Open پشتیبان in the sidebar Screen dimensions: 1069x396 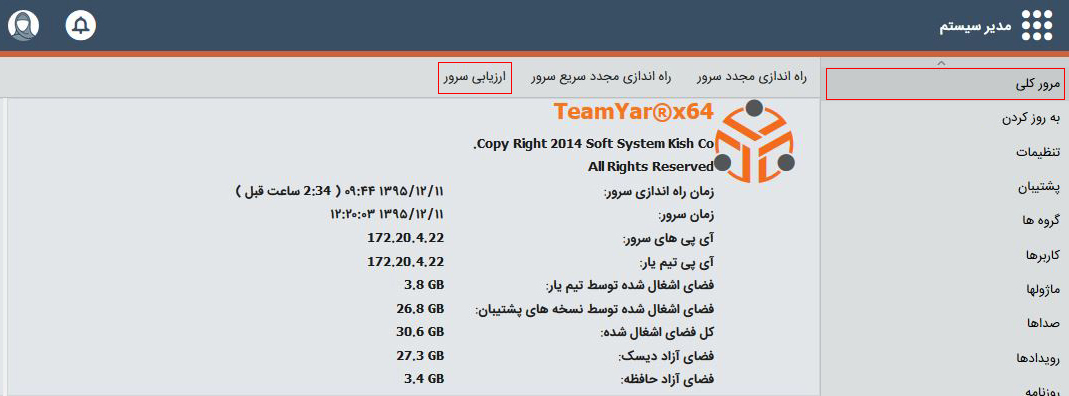[x=1040, y=187]
